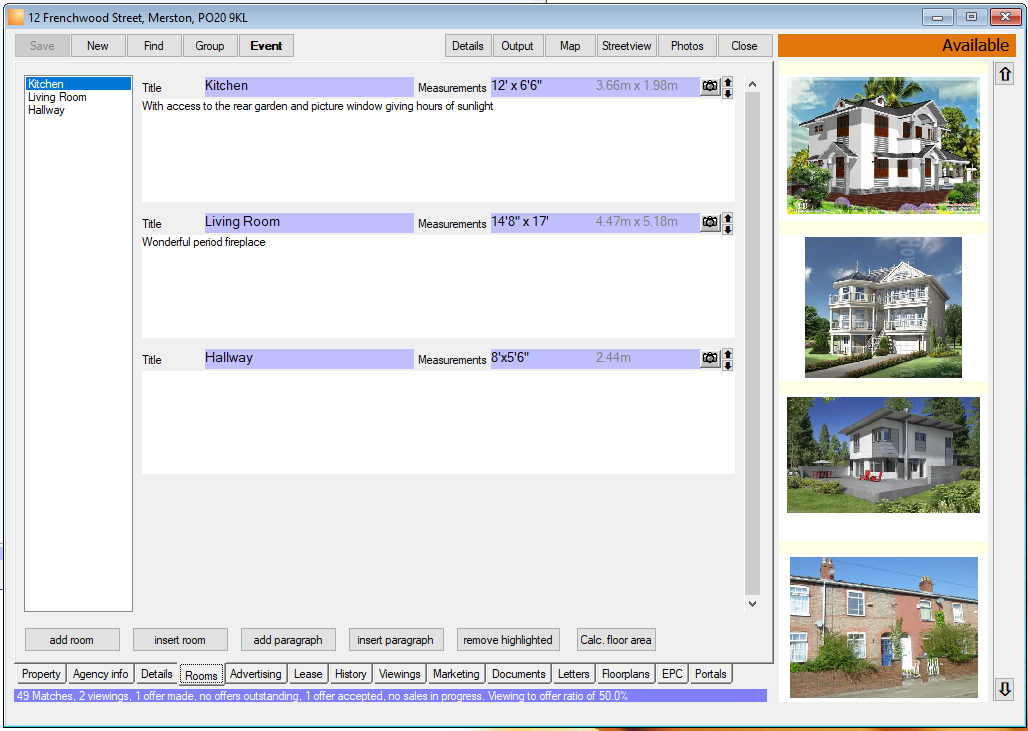Click the Group toolbar button
Viewport: 1028px width, 731px height.
pyautogui.click(x=210, y=46)
